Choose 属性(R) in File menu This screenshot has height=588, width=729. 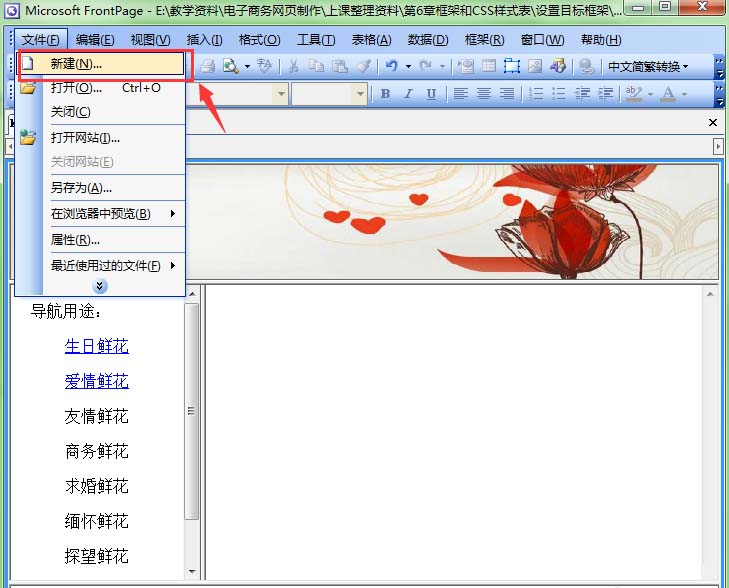100,240
